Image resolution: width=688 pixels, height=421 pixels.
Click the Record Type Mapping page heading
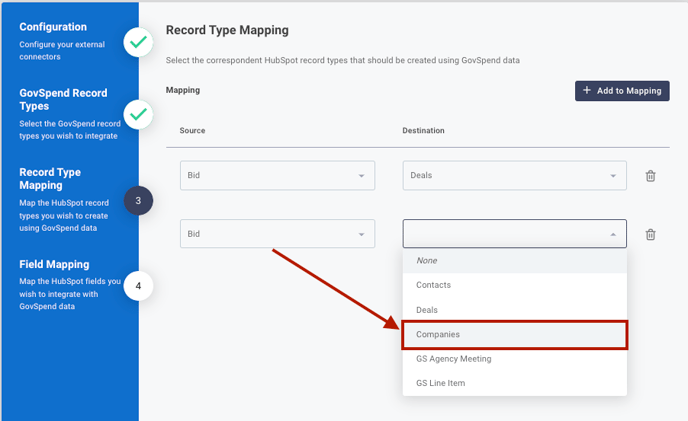tap(227, 30)
